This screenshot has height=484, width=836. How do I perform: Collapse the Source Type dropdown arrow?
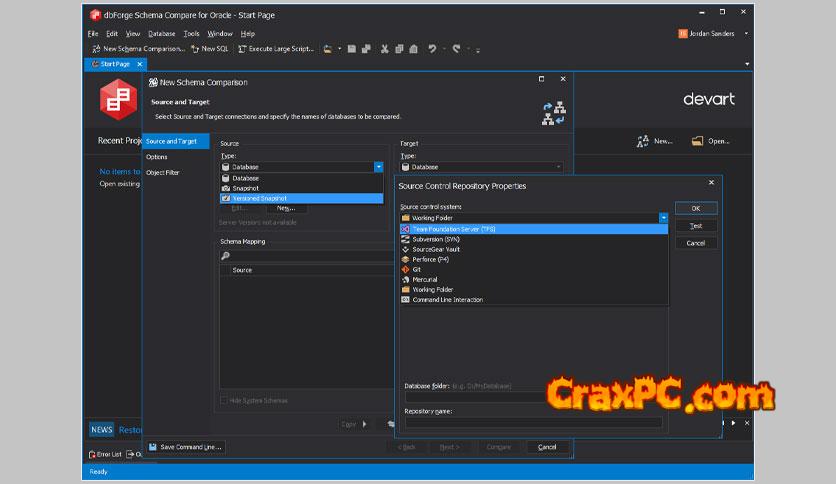[378, 167]
